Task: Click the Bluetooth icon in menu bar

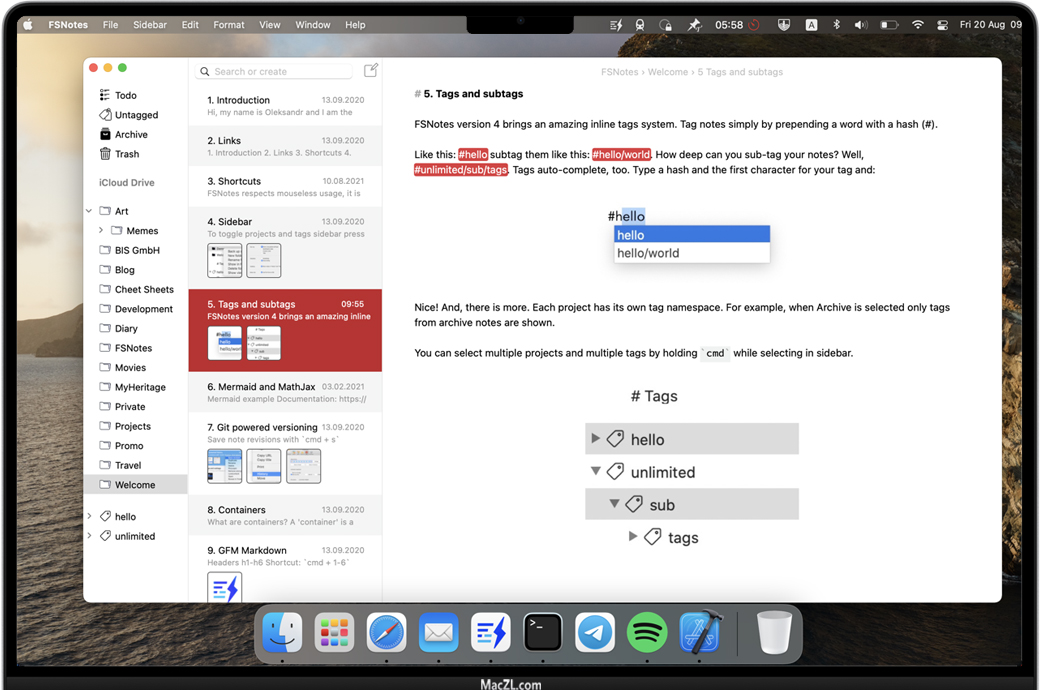Action: pos(836,25)
